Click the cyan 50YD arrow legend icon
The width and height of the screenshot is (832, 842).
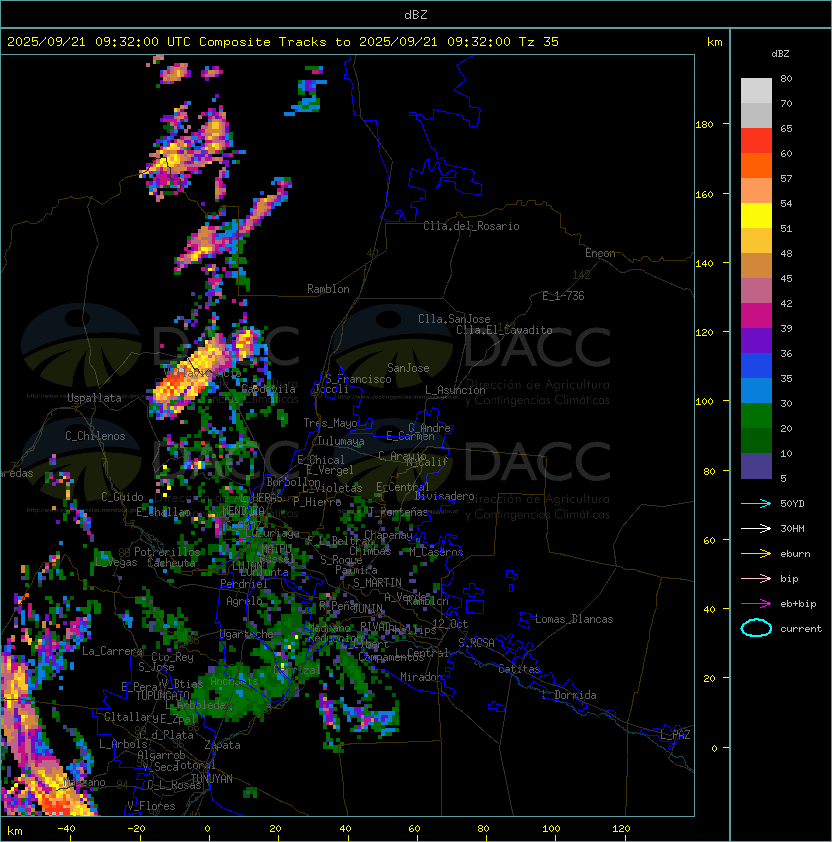click(756, 503)
